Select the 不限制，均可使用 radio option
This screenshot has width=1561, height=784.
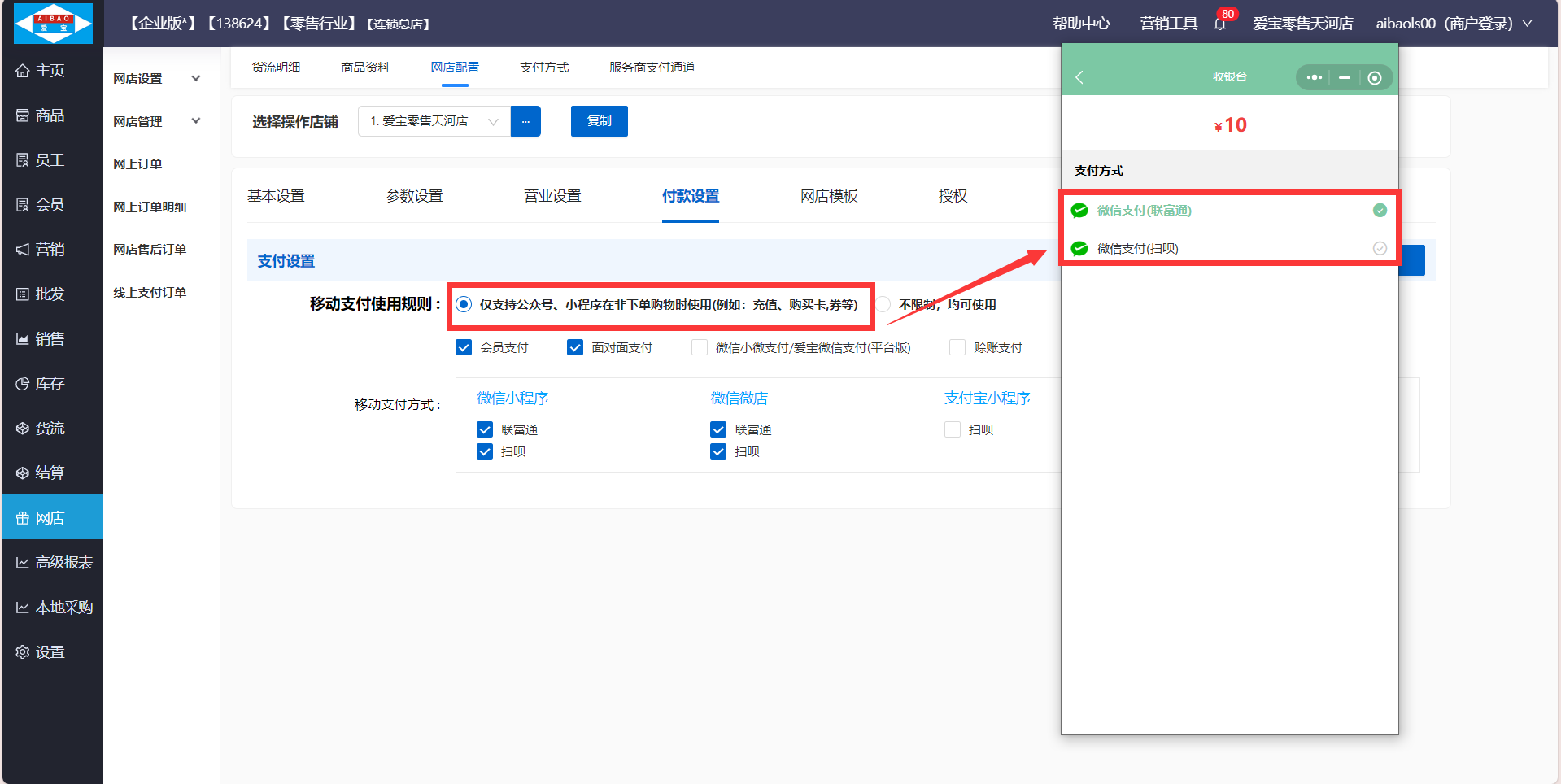[x=883, y=305]
